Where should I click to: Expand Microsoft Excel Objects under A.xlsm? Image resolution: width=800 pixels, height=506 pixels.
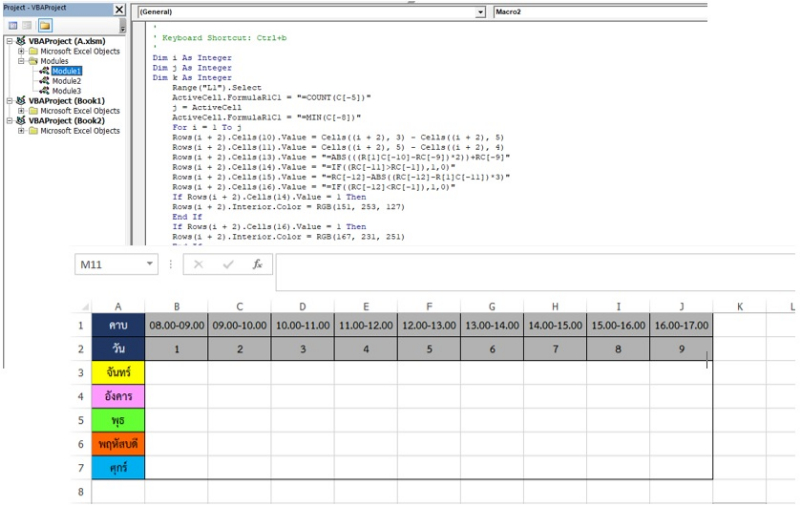coord(21,51)
